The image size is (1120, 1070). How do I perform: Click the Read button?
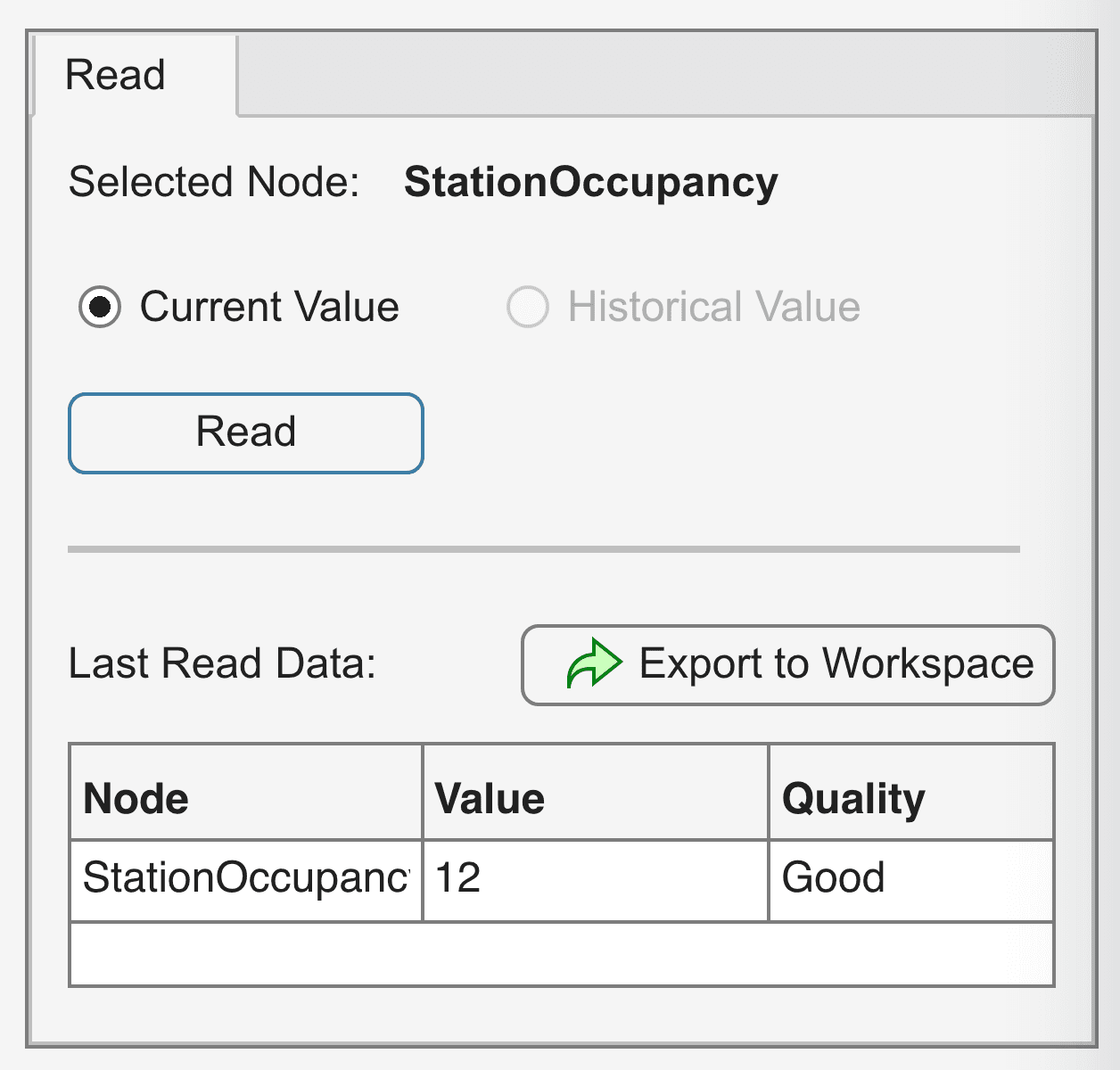click(246, 433)
